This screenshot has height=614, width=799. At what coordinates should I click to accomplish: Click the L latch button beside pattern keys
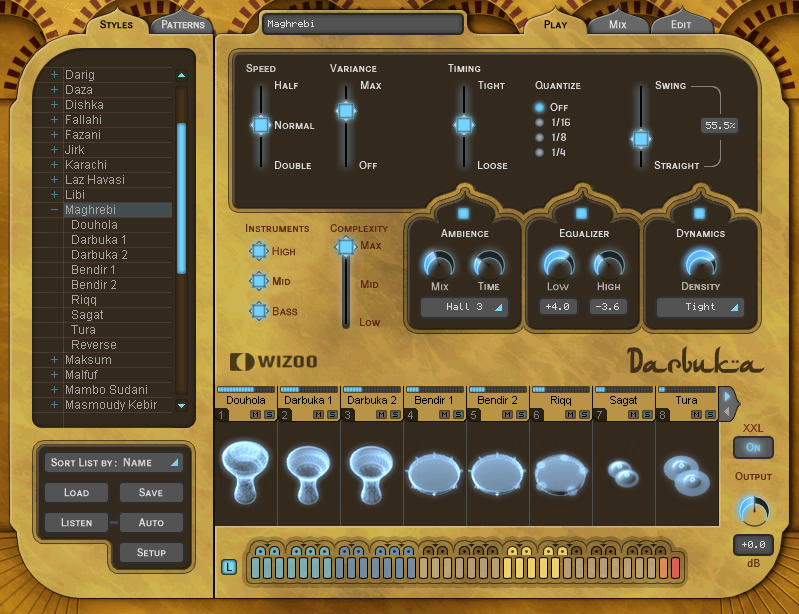229,567
